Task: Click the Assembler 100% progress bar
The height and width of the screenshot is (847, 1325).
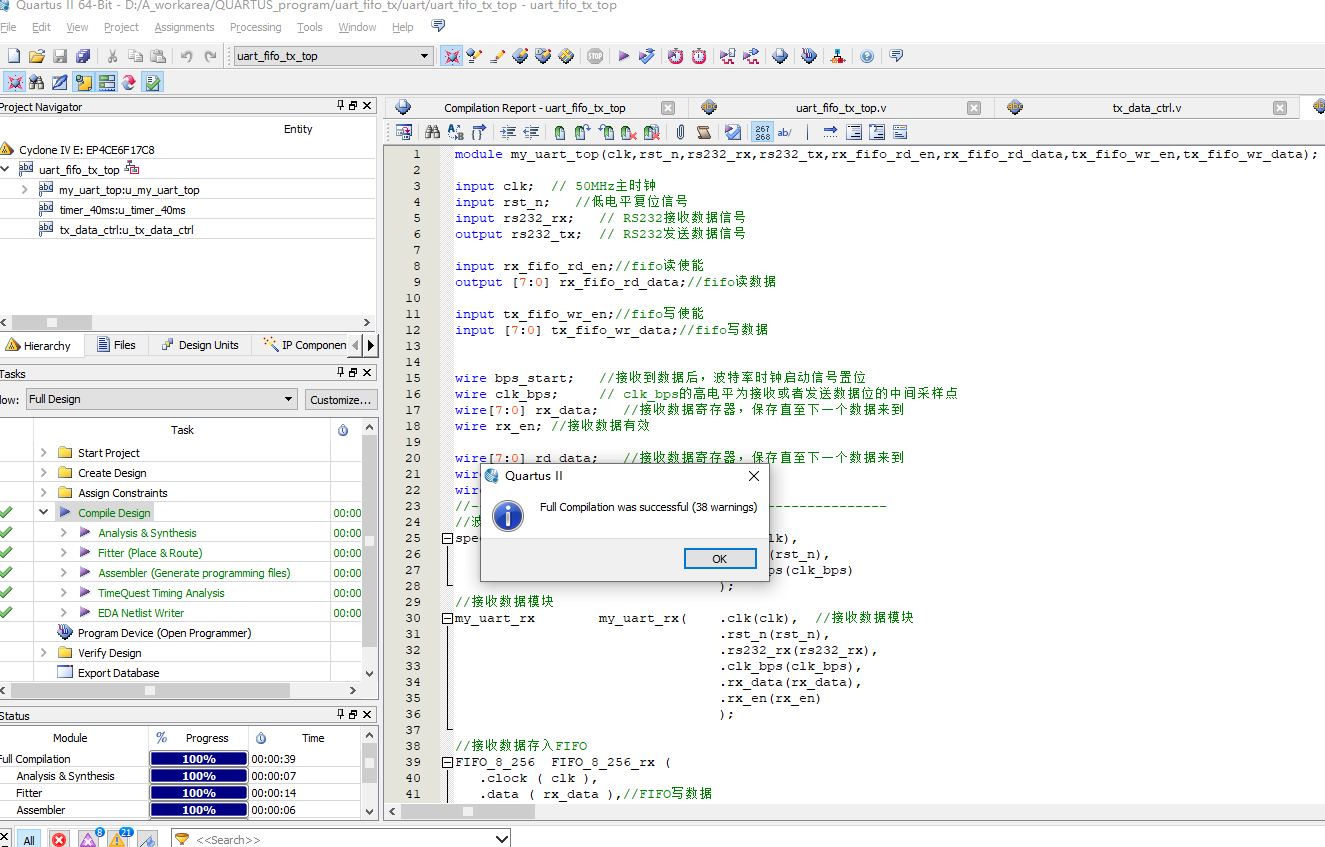Action: (198, 810)
